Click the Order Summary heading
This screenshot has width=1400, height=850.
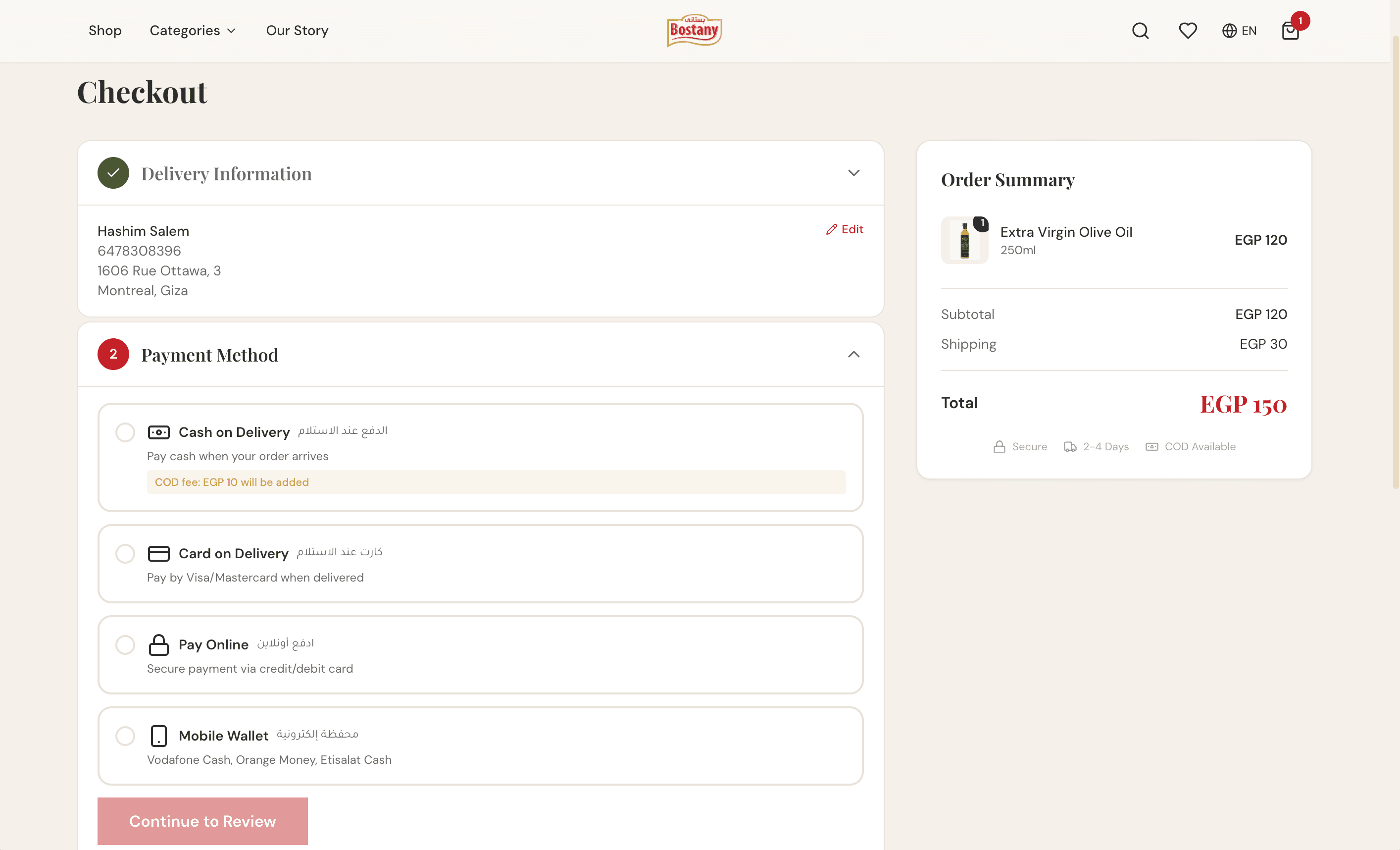point(1007,180)
